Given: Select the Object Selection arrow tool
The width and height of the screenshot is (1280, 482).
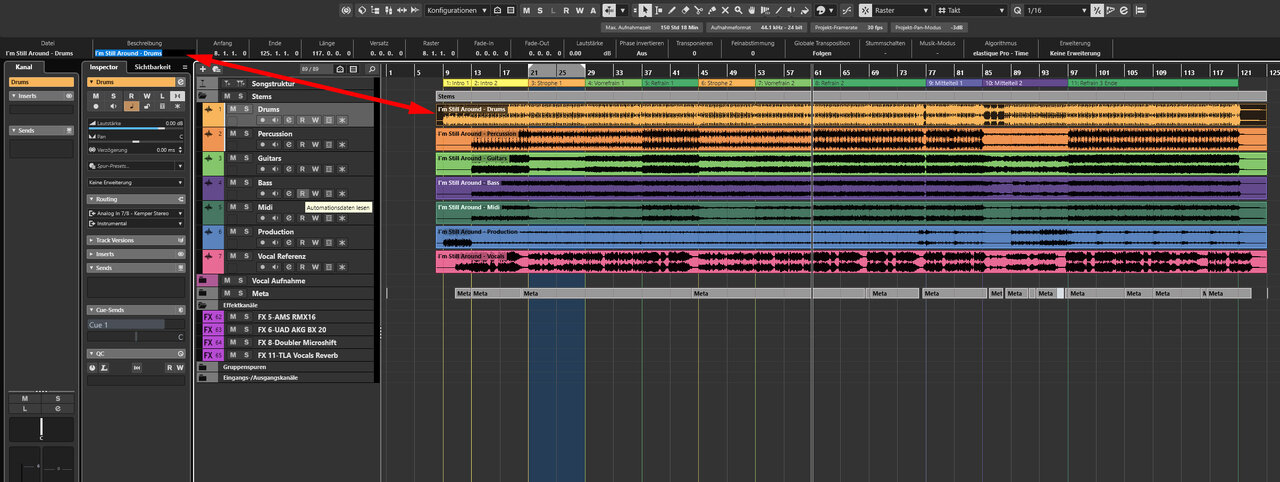Looking at the screenshot, I should 645,10.
